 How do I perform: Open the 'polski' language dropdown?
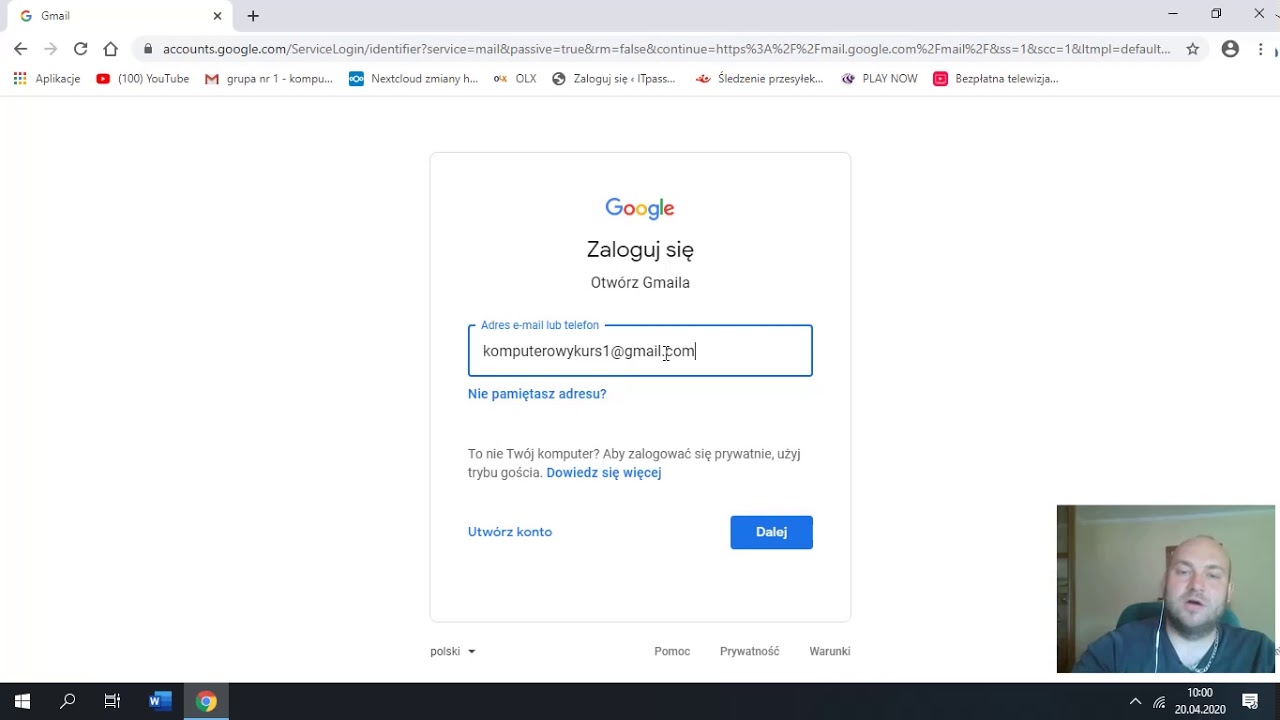pyautogui.click(x=453, y=651)
